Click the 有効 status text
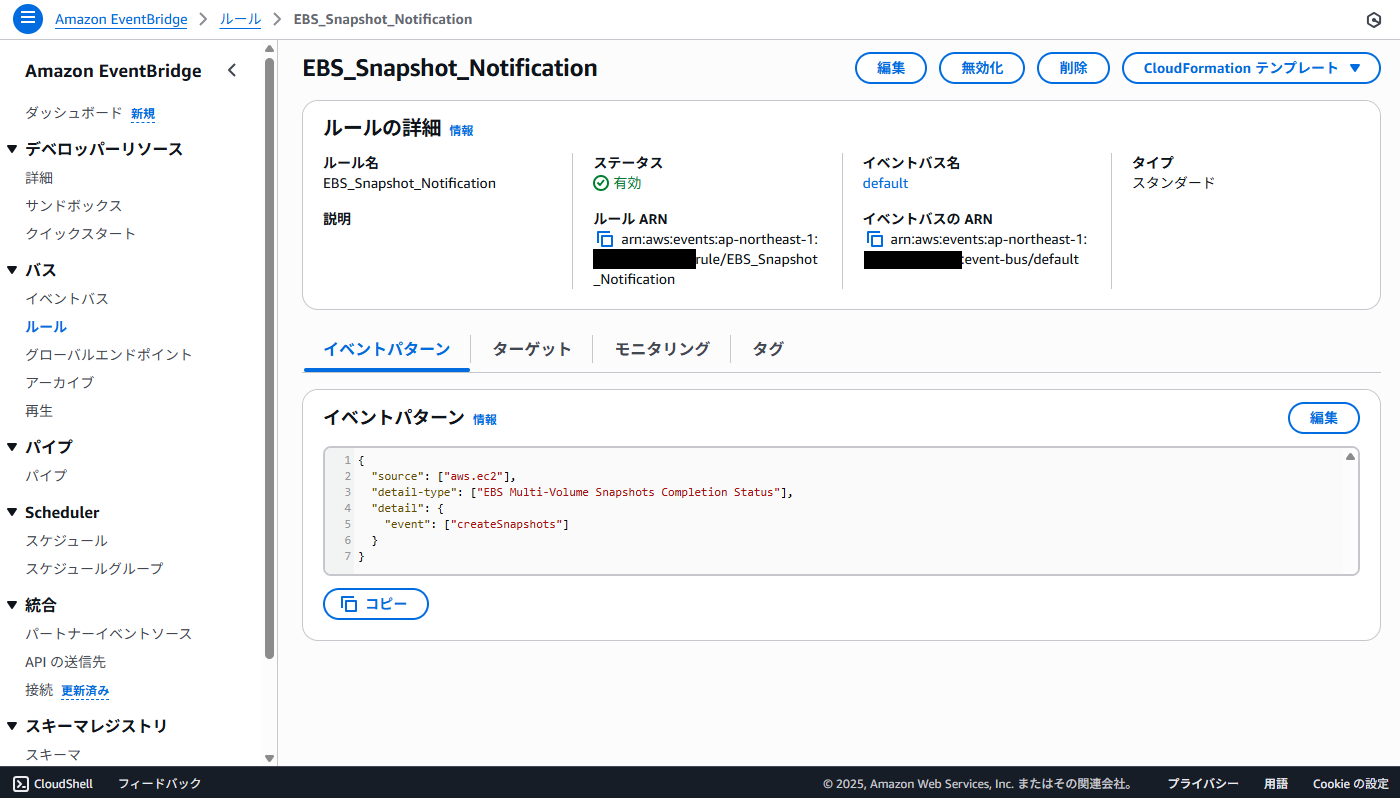This screenshot has height=798, width=1400. click(x=627, y=183)
